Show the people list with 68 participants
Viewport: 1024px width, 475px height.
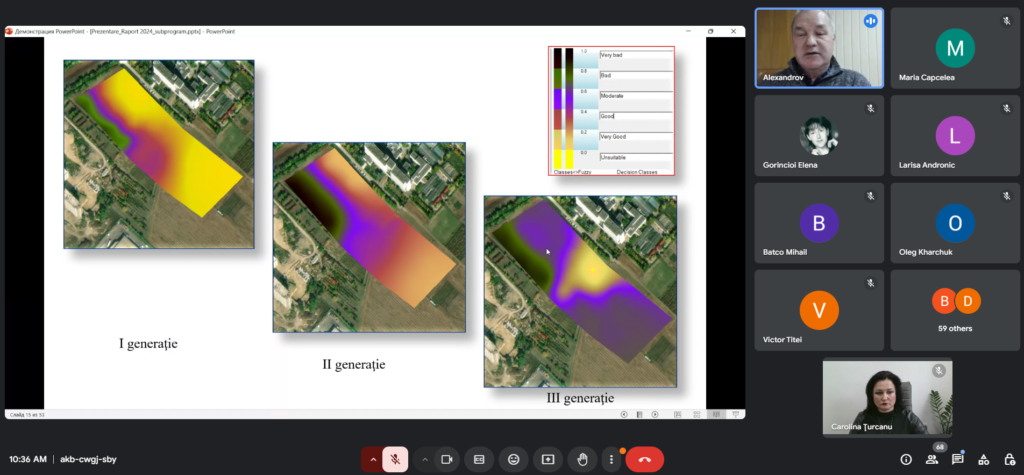932,459
